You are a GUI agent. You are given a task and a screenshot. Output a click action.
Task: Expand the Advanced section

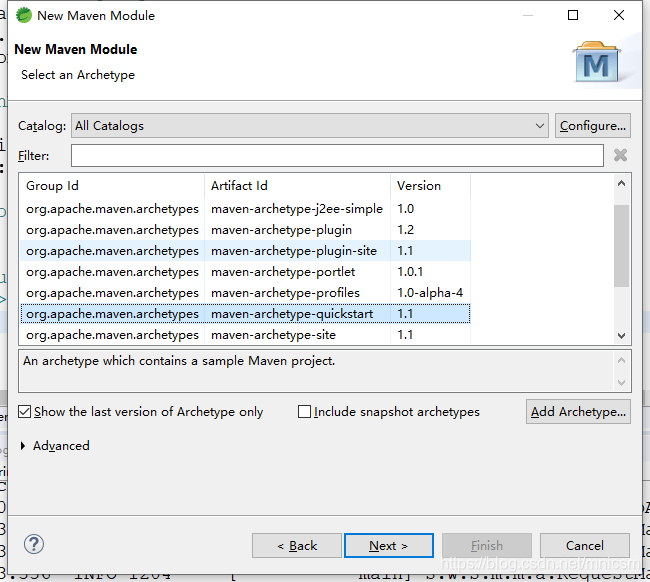click(x=23, y=446)
